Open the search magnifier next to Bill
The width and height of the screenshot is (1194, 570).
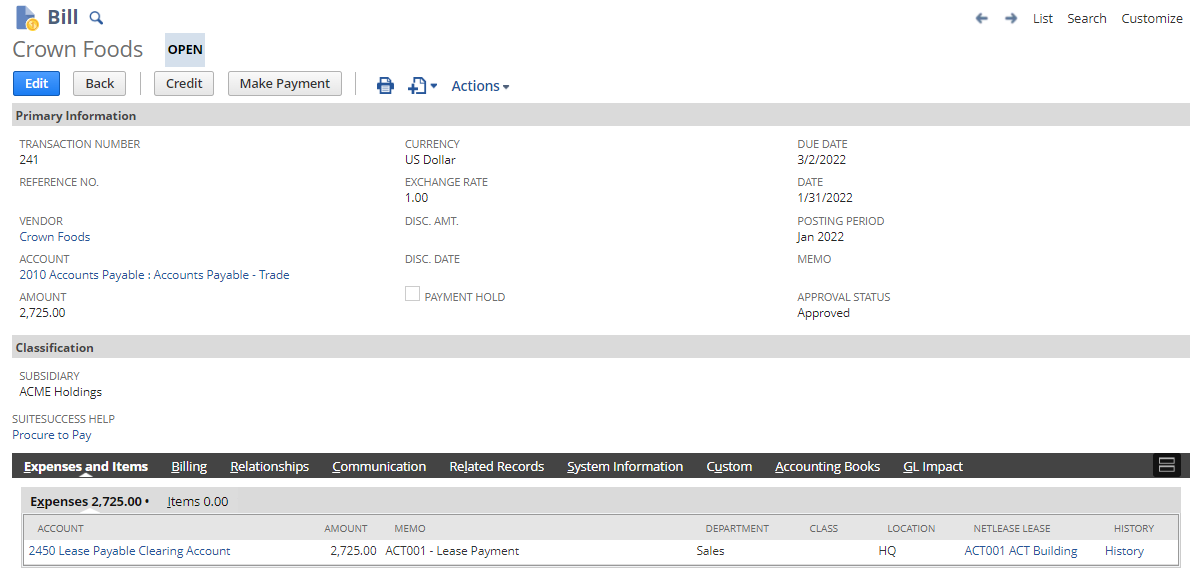(96, 18)
